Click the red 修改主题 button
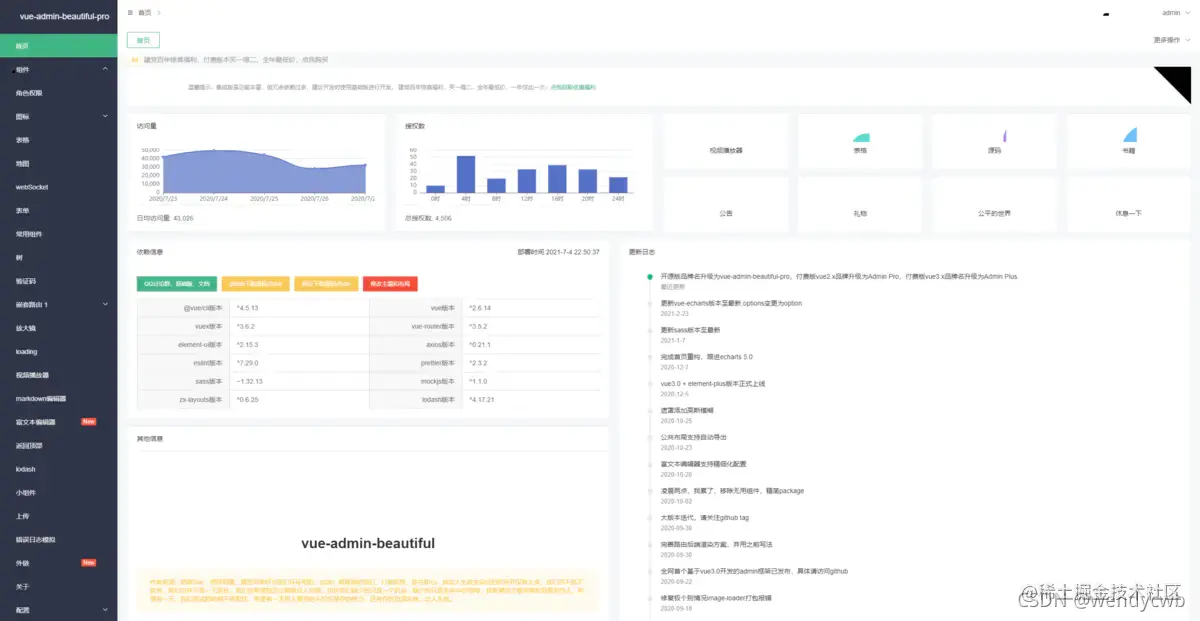 pyautogui.click(x=390, y=284)
